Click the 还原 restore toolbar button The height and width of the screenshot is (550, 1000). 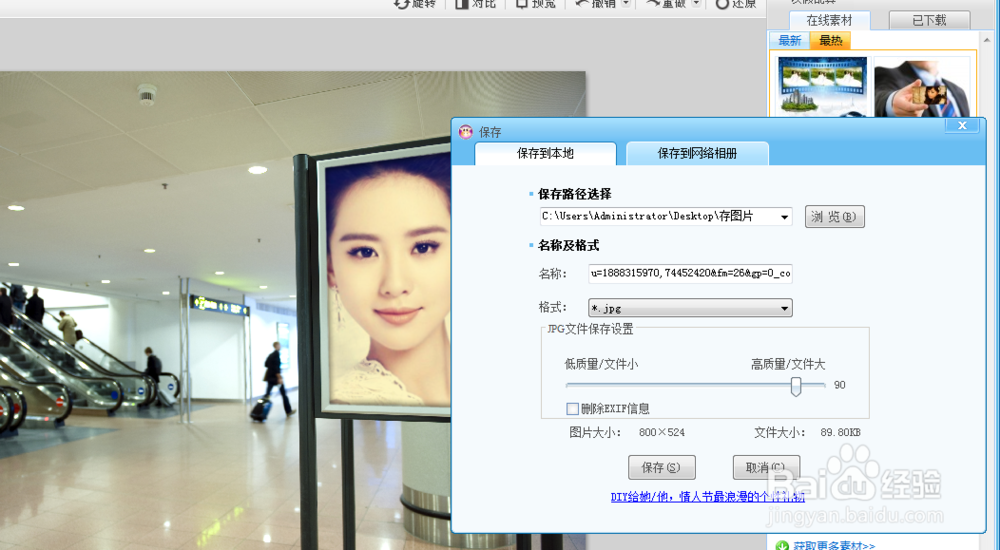click(x=736, y=4)
